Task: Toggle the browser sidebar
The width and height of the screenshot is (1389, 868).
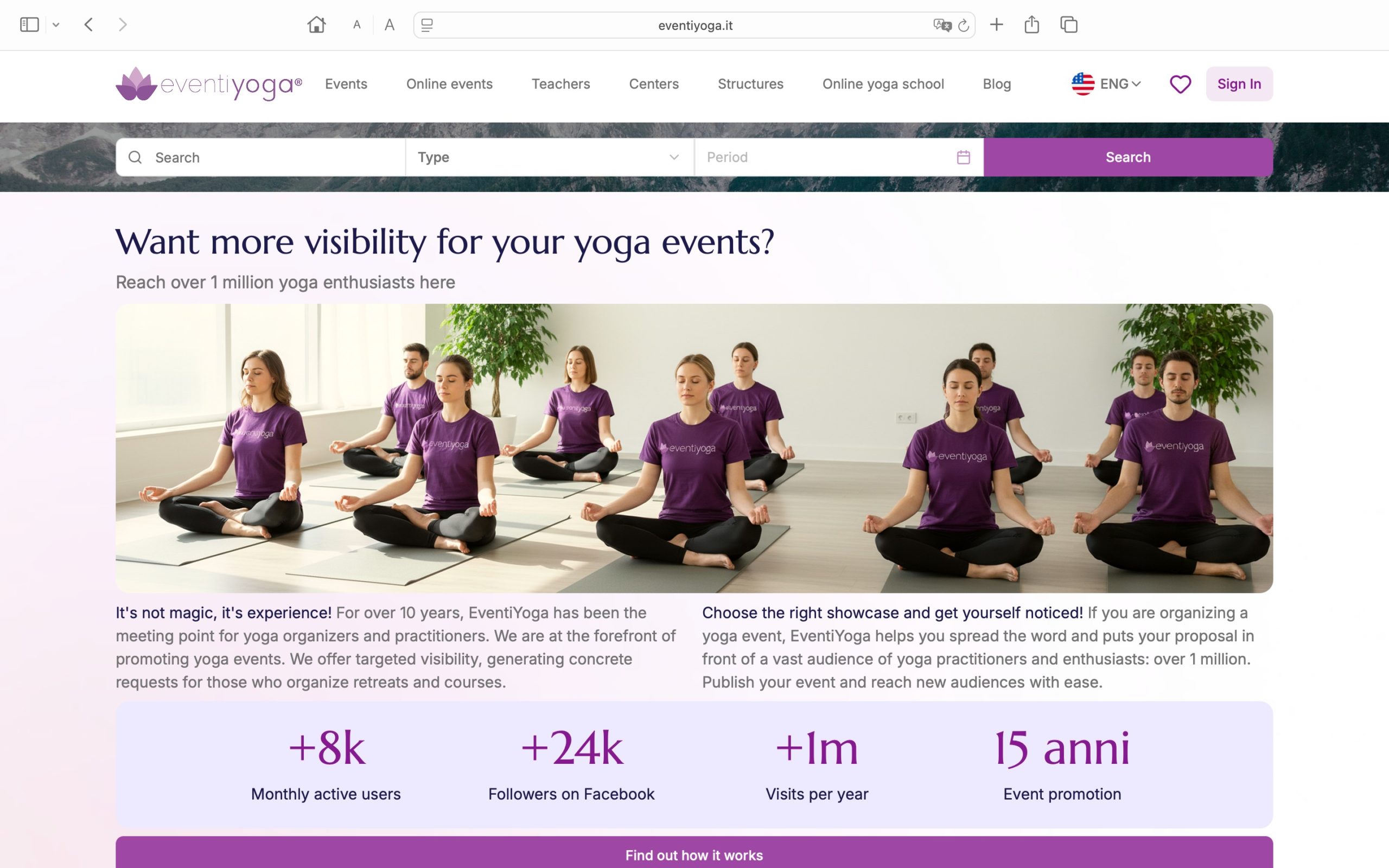Action: tap(29, 25)
